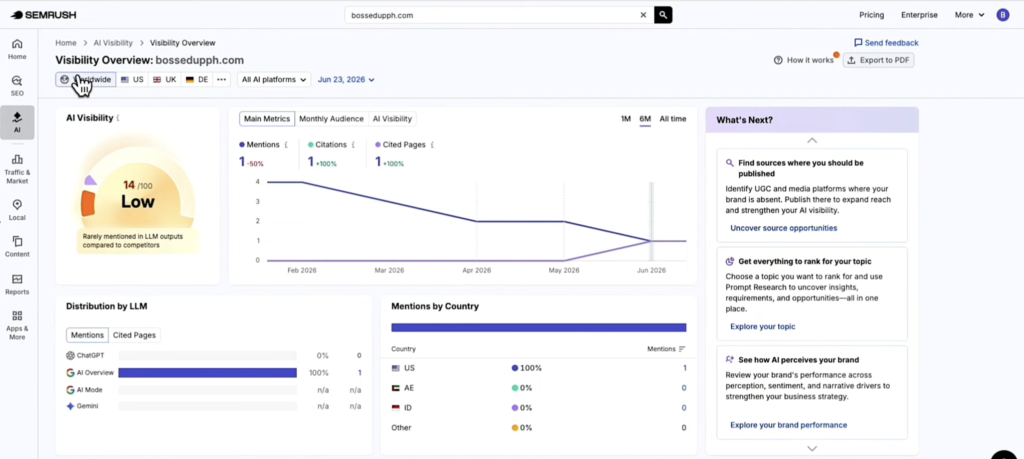
Task: Go to Traffic & Market sidebar icon
Action: click(x=17, y=168)
